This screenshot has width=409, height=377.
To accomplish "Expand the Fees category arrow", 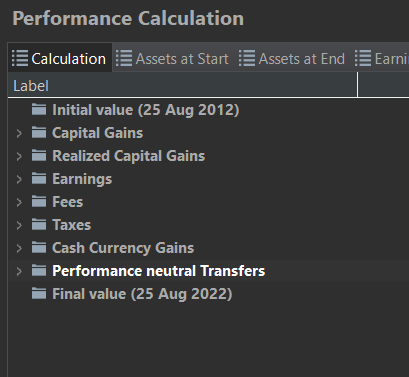I will coord(19,202).
